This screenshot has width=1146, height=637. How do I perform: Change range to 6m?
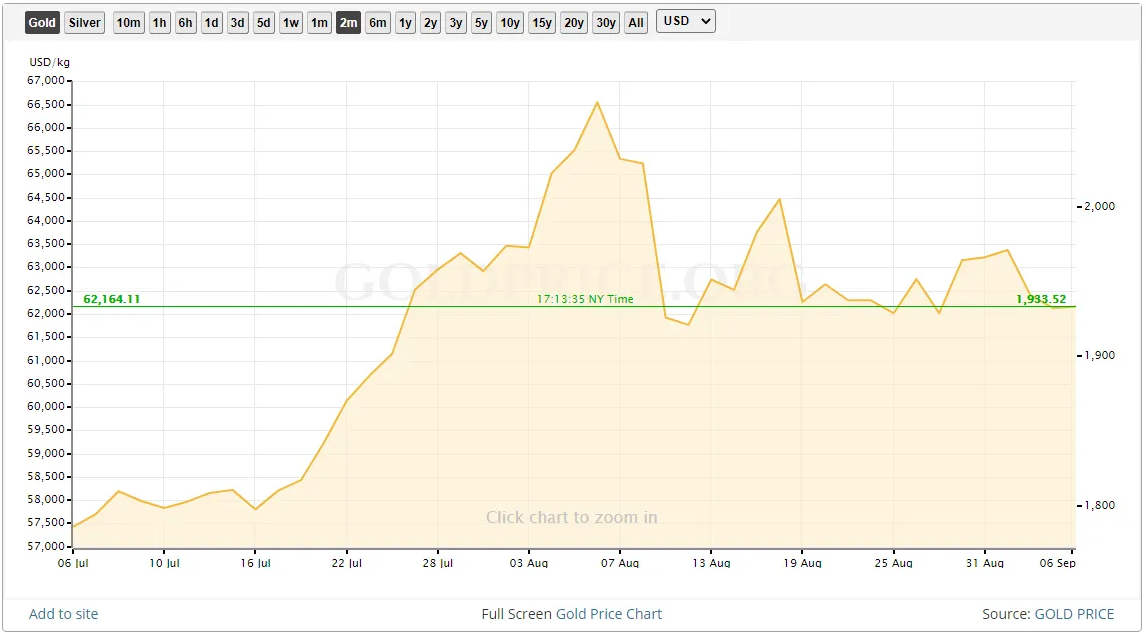377,23
